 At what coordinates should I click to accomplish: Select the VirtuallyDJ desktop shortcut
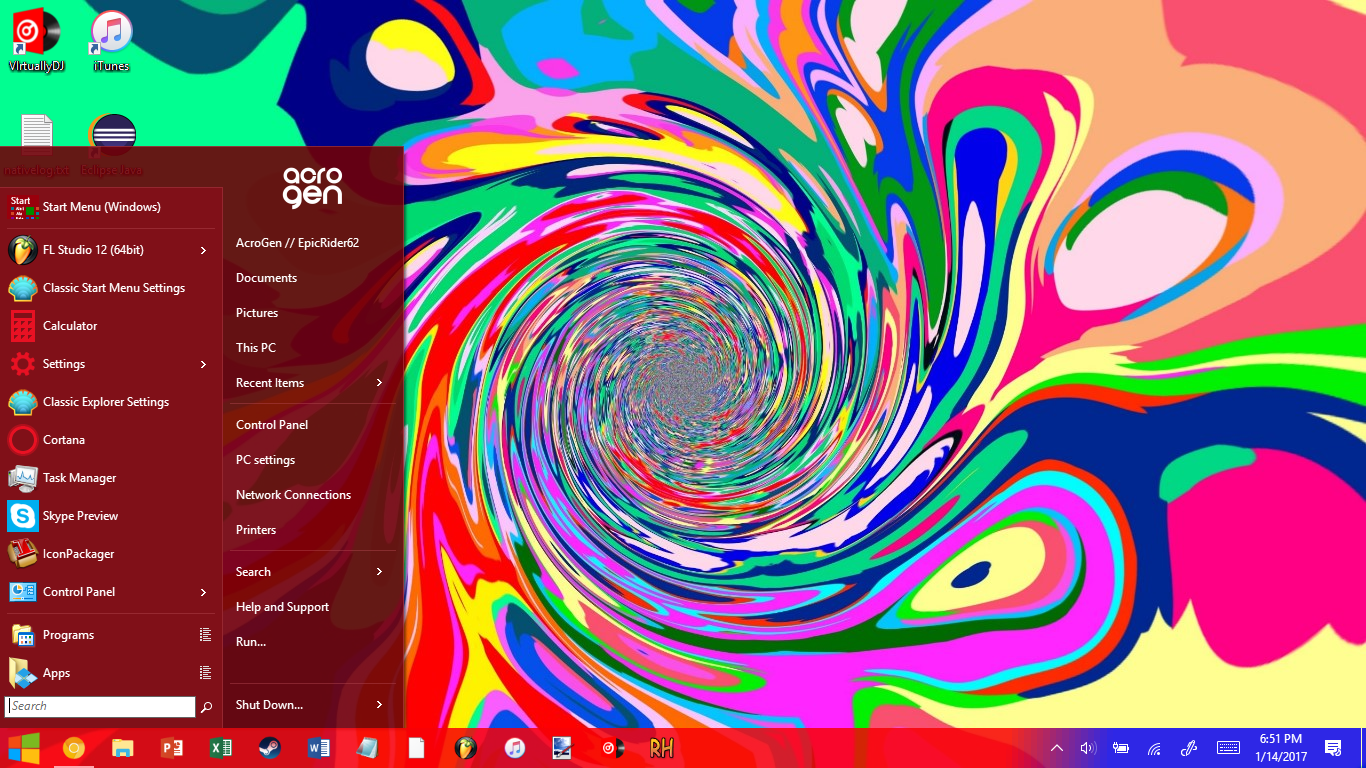[x=36, y=42]
